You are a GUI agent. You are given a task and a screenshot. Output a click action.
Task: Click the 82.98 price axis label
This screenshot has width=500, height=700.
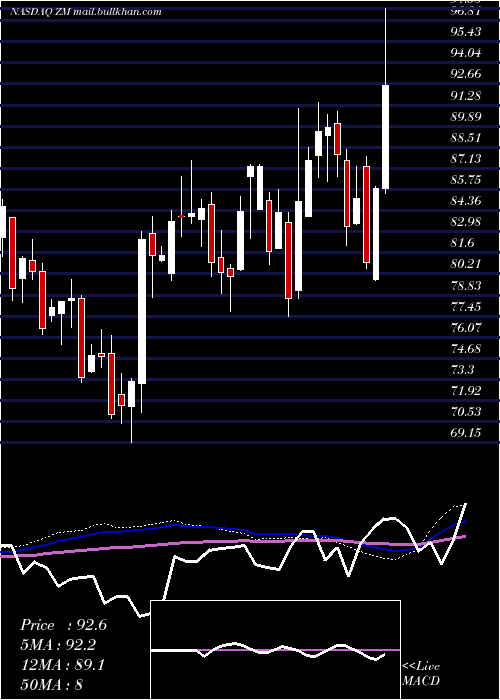tap(466, 221)
